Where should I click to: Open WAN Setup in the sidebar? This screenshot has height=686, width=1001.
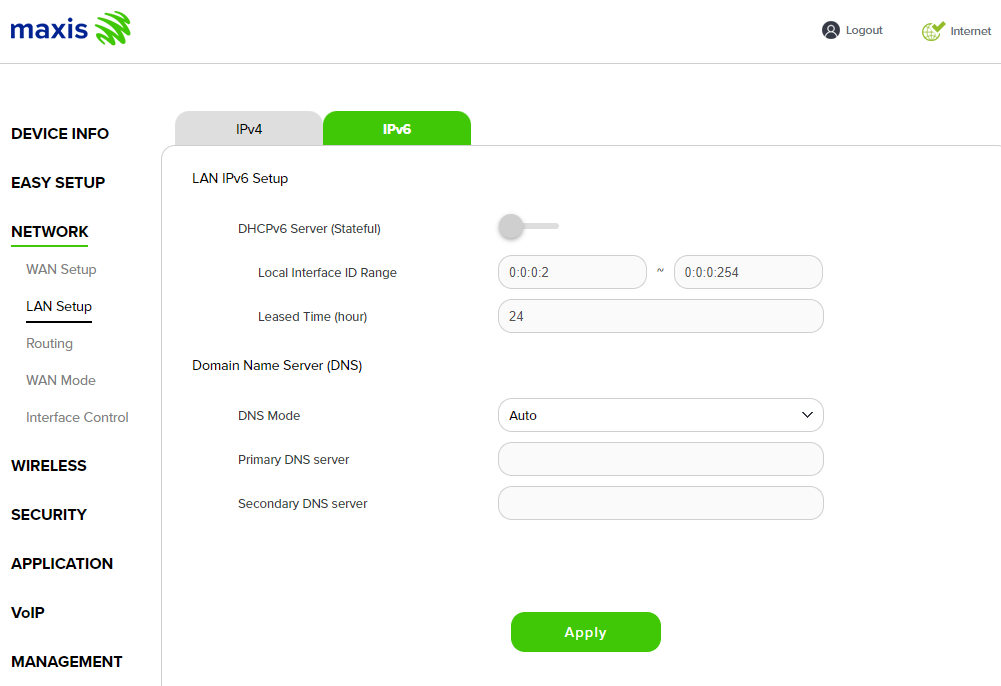click(61, 269)
